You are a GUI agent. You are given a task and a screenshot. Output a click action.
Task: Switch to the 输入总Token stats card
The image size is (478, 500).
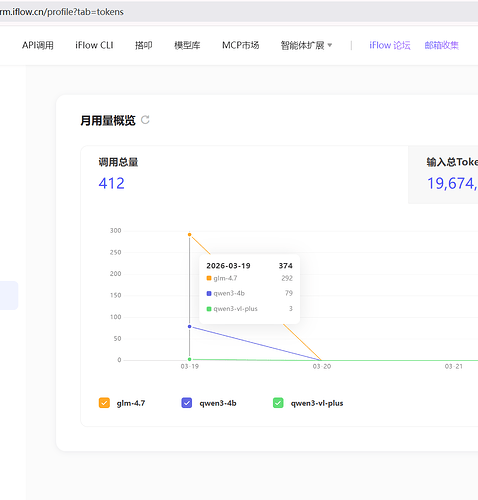(443, 175)
